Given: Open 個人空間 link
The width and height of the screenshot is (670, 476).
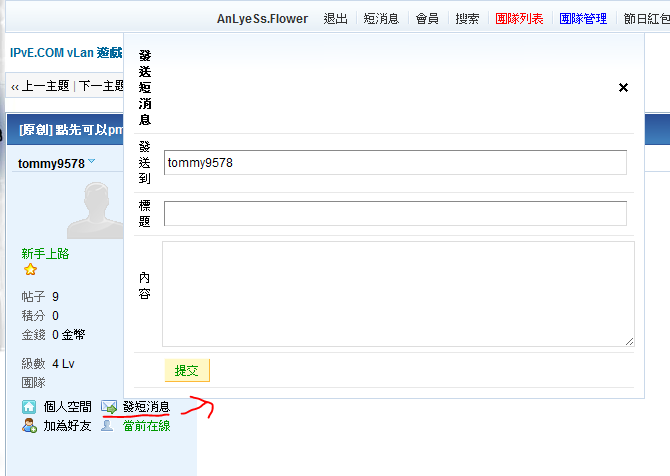Looking at the screenshot, I should [68, 407].
